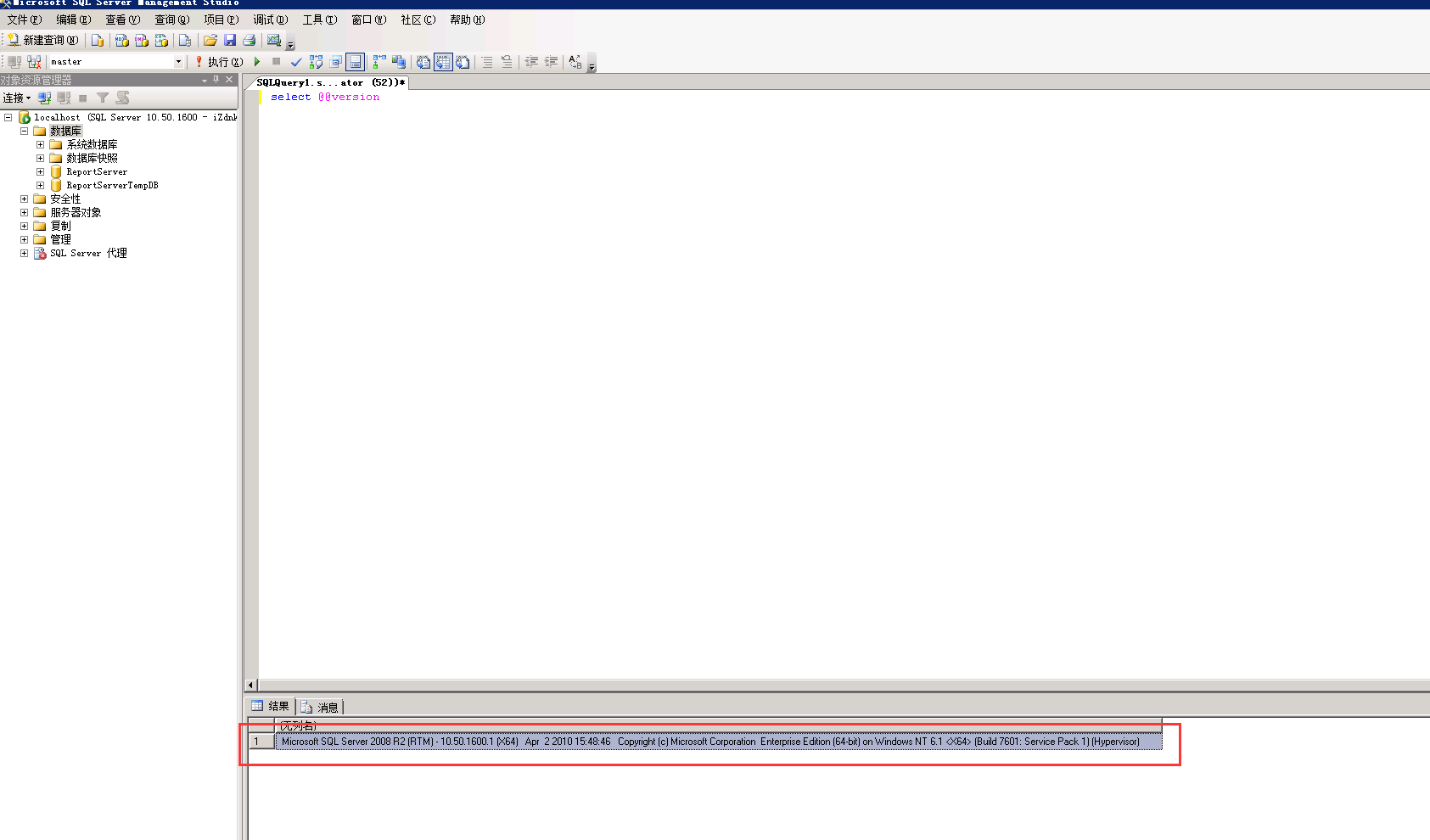
Task: Open the Object Explorer window position arrow
Action: pyautogui.click(x=205, y=80)
